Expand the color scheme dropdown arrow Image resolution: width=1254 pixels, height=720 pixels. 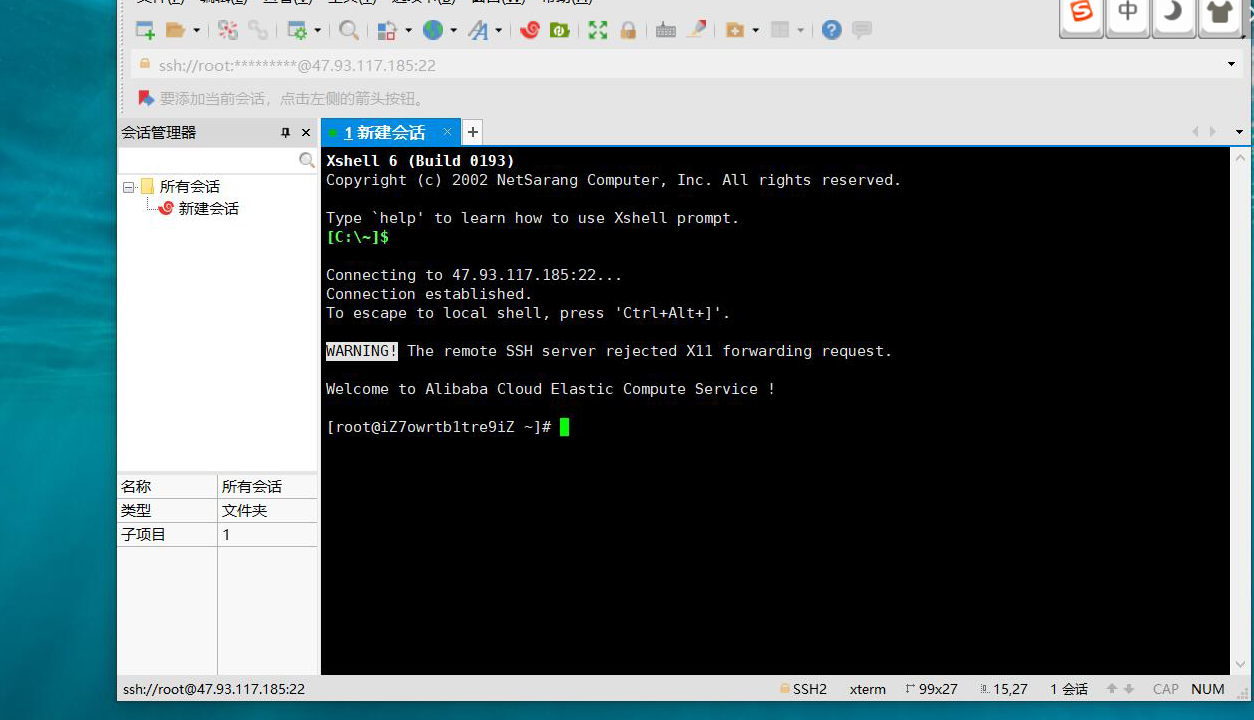pyautogui.click(x=408, y=31)
